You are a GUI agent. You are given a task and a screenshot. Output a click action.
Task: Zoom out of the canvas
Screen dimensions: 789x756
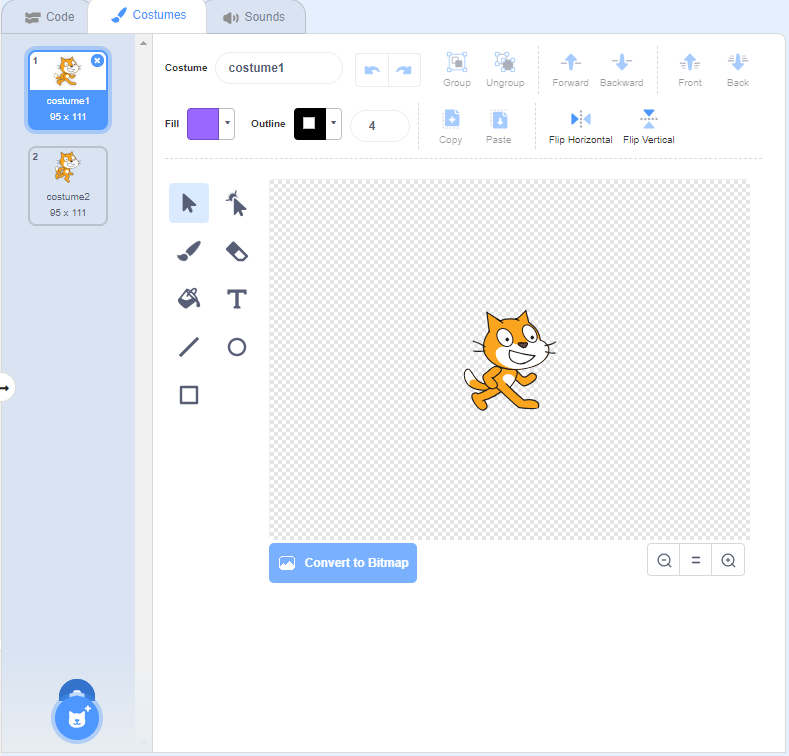point(664,560)
